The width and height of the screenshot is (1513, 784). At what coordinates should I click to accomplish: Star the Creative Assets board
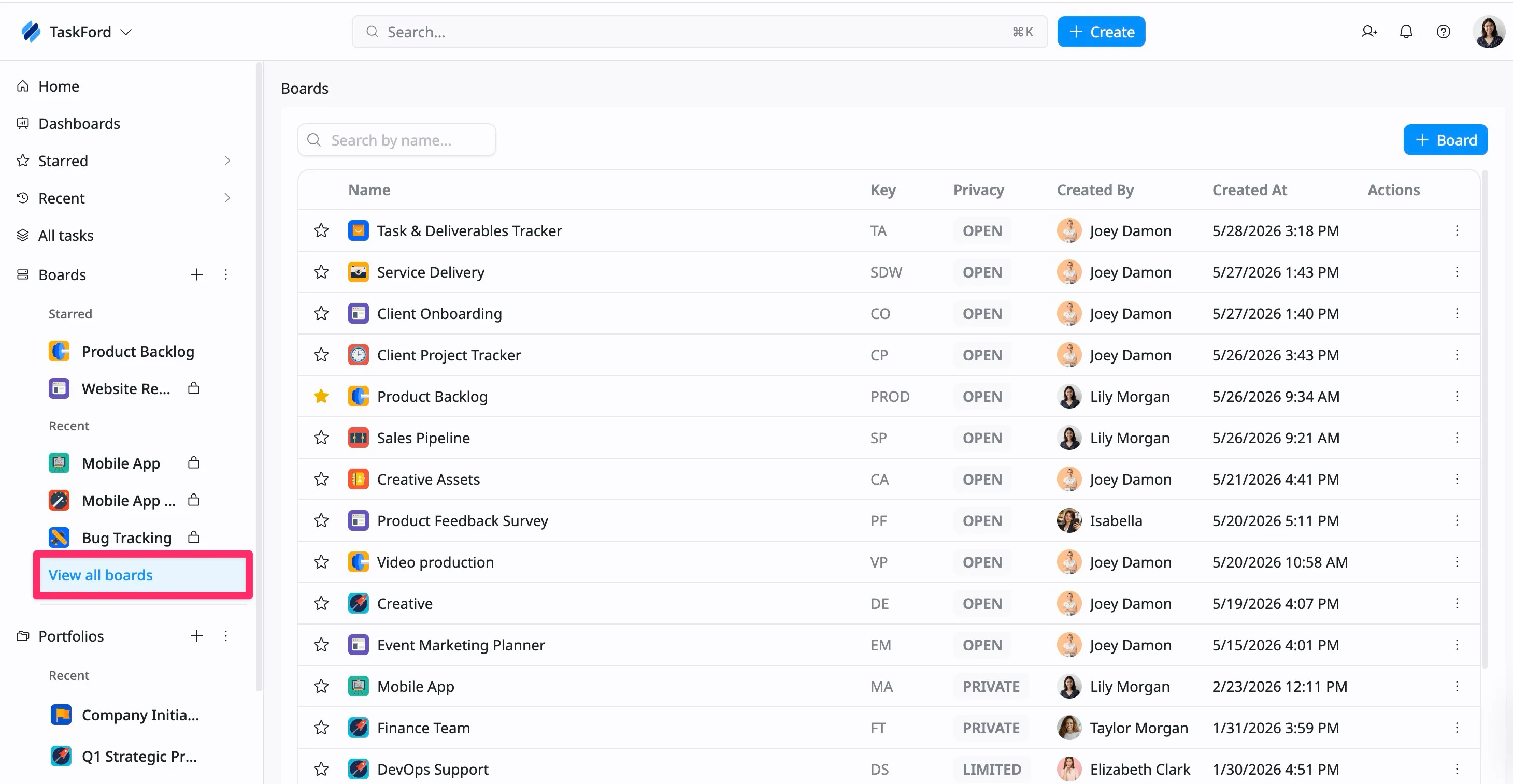[321, 480]
